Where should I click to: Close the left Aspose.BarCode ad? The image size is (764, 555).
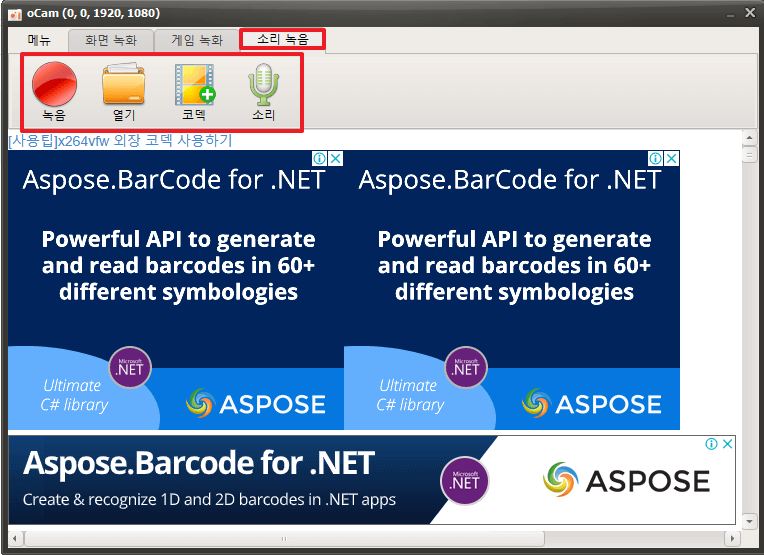[x=336, y=158]
